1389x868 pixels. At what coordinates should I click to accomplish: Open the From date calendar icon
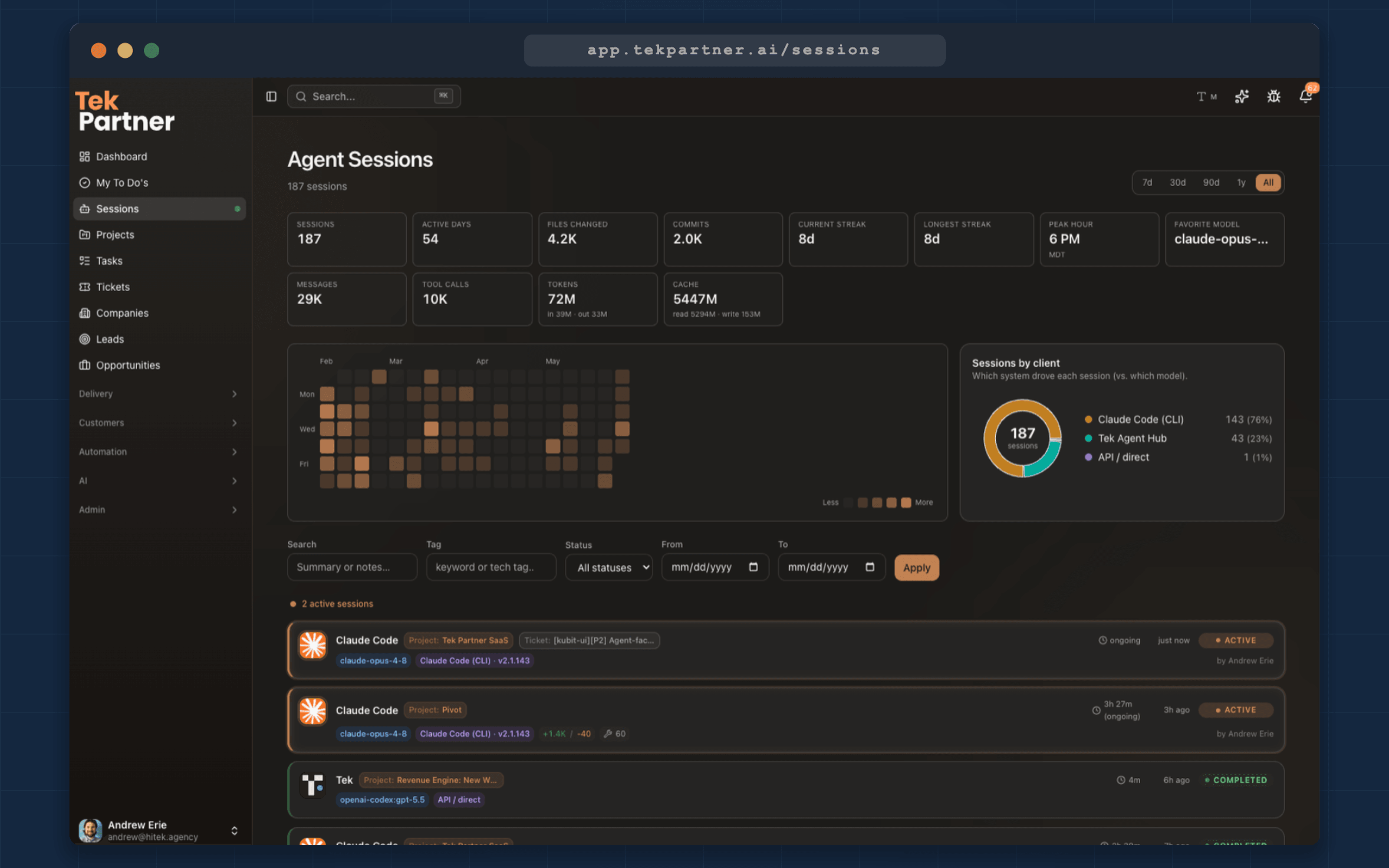pos(754,567)
